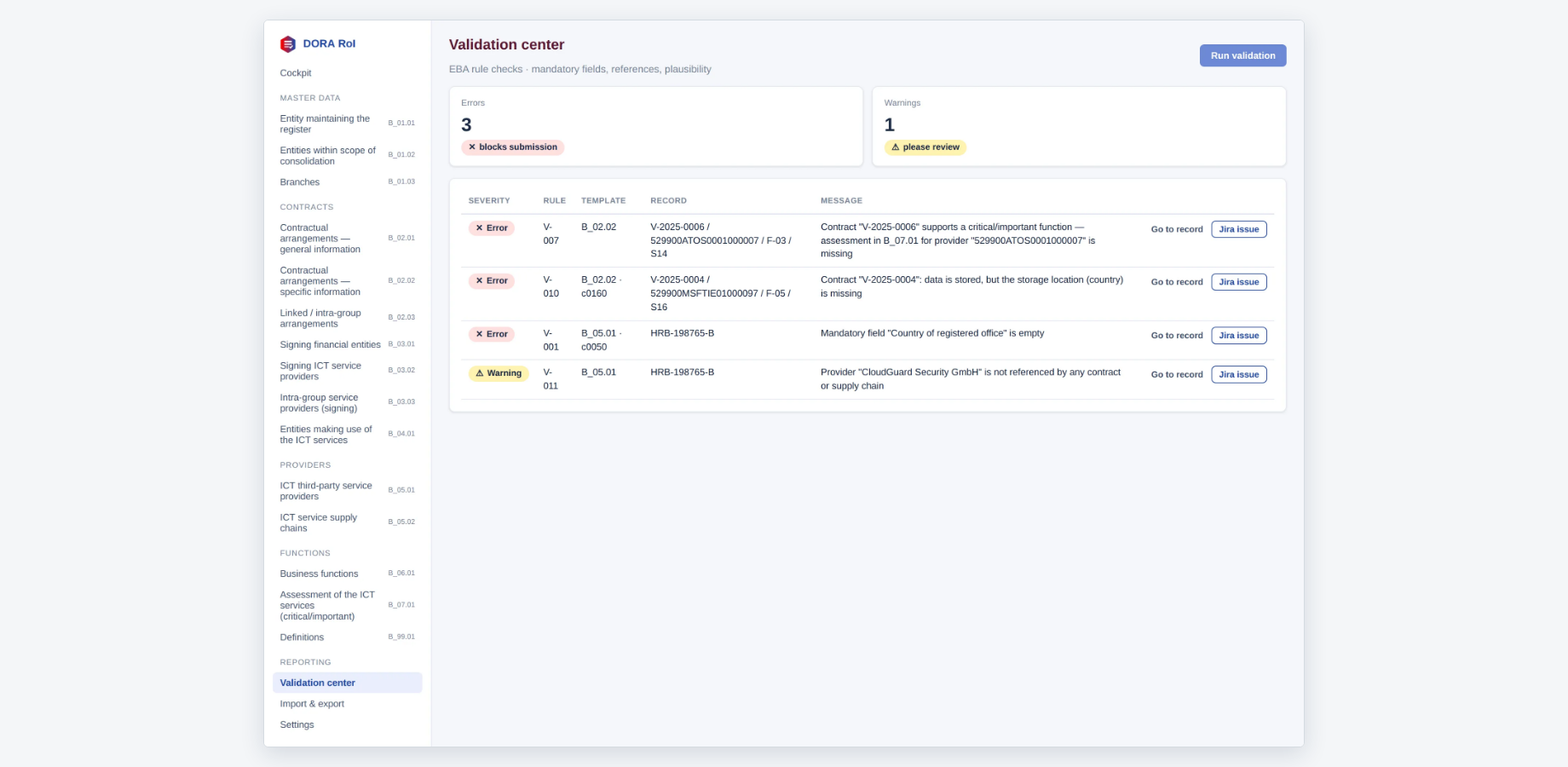
Task: Select Linked / intra-group arrangements
Action: [x=347, y=318]
